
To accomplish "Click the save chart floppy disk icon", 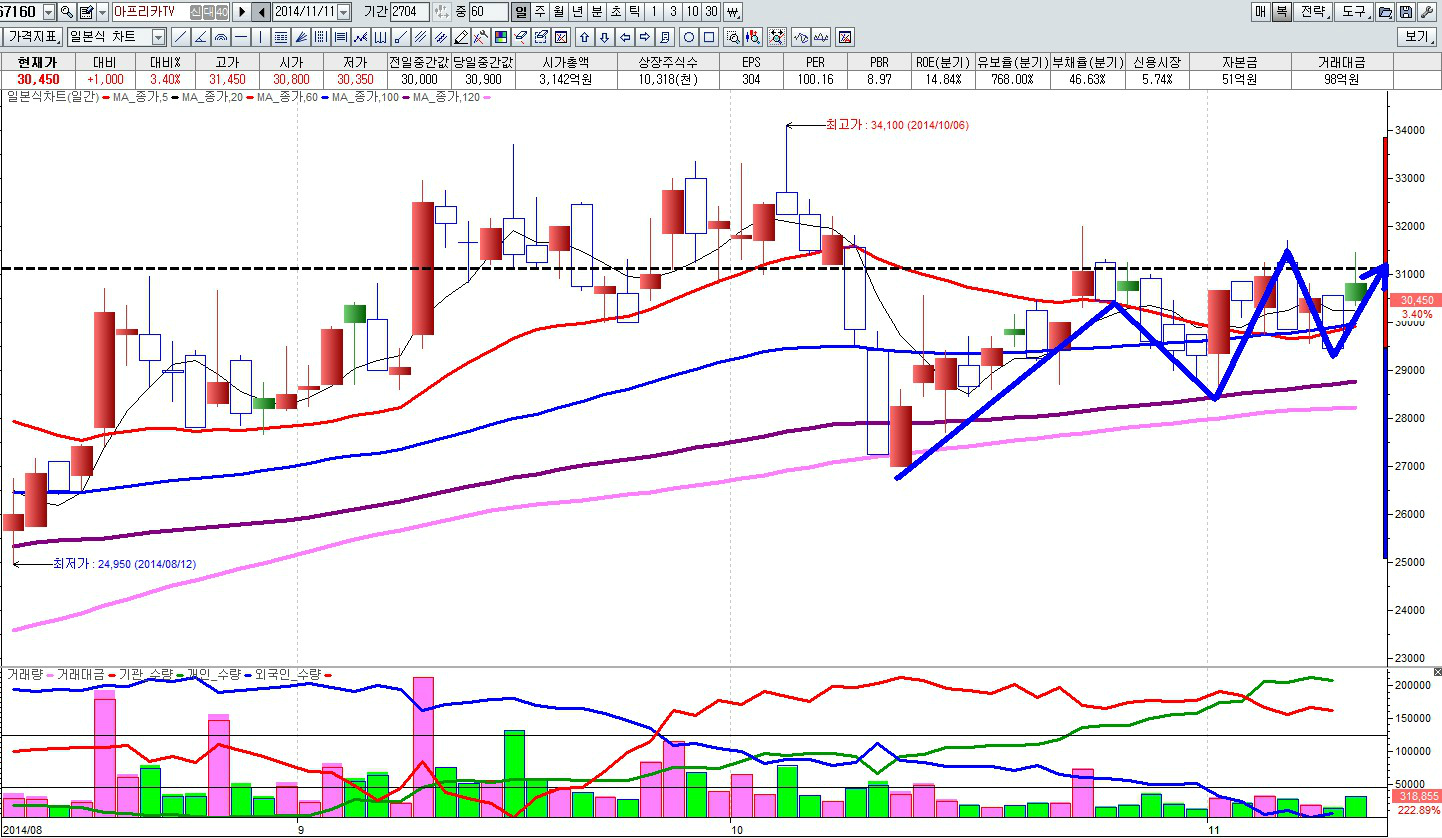I will 1405,12.
